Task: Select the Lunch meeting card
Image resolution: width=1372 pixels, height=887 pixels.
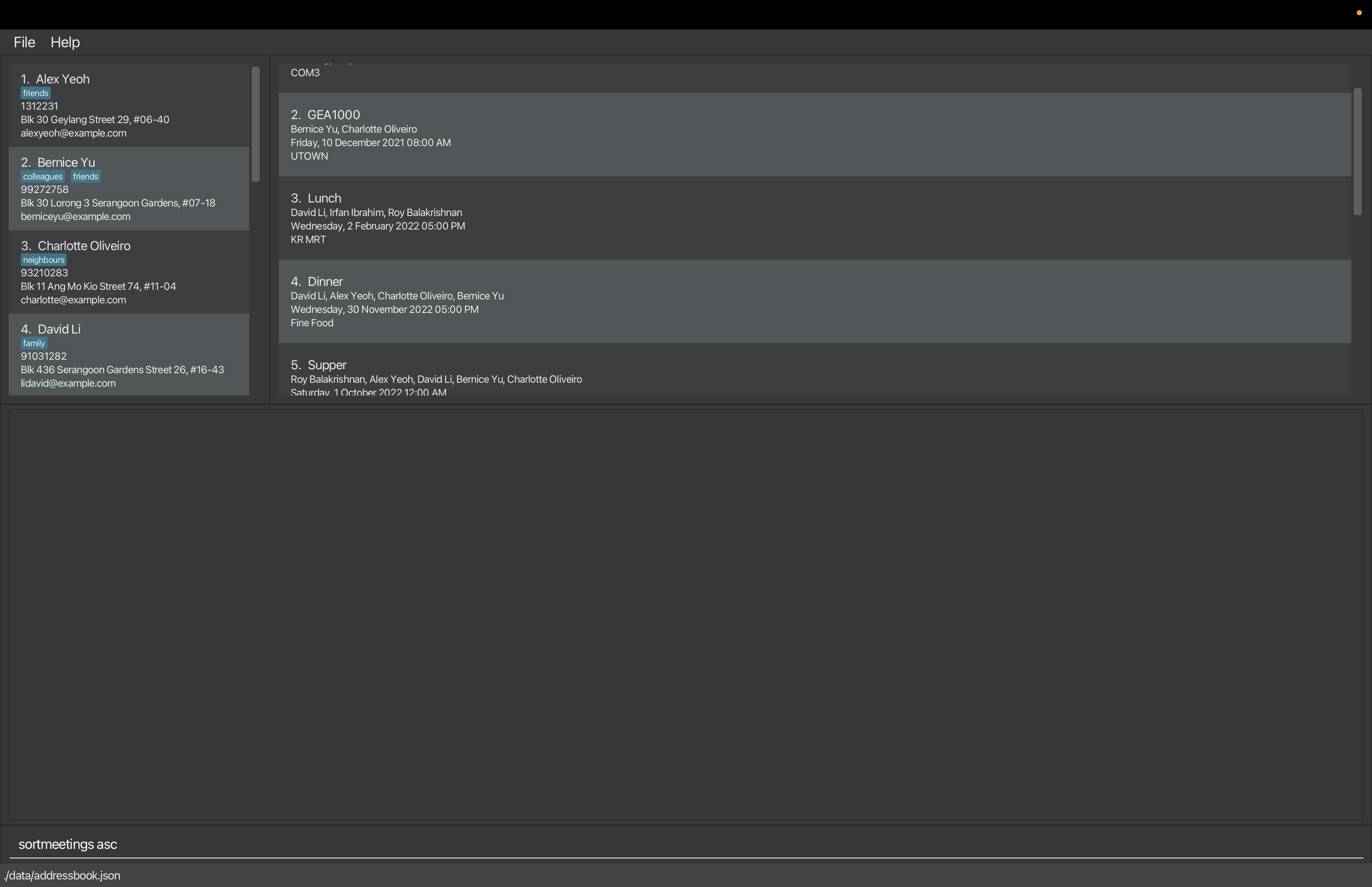Action: tap(815, 218)
